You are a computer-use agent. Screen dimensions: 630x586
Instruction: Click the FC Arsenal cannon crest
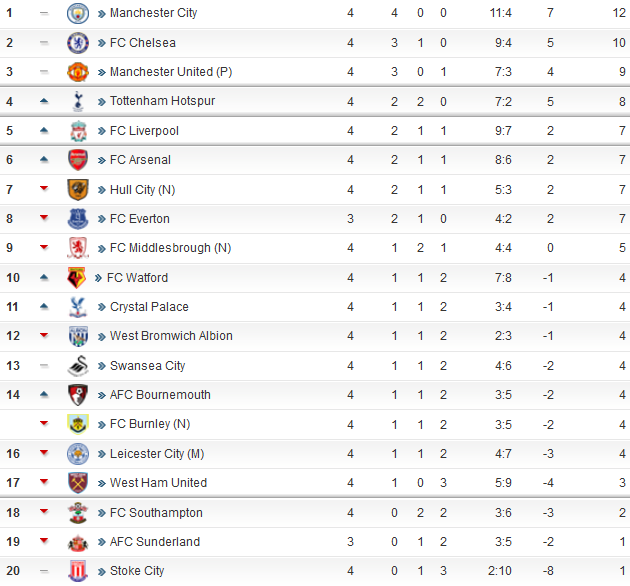[x=78, y=160]
